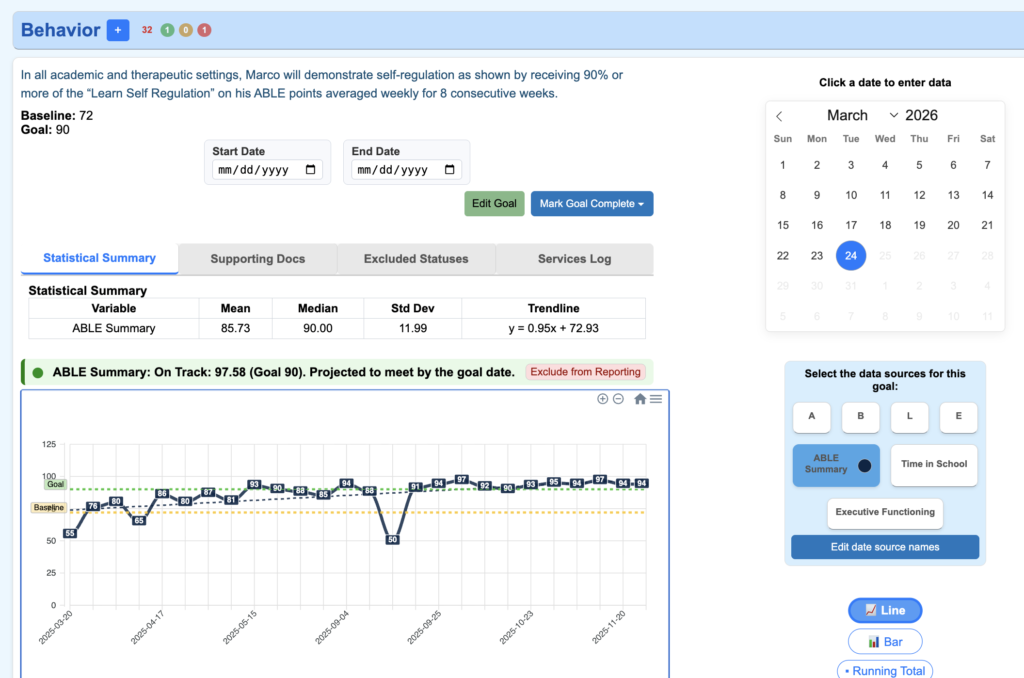Open the chart hamburger menu
1024x678 pixels.
[x=657, y=398]
